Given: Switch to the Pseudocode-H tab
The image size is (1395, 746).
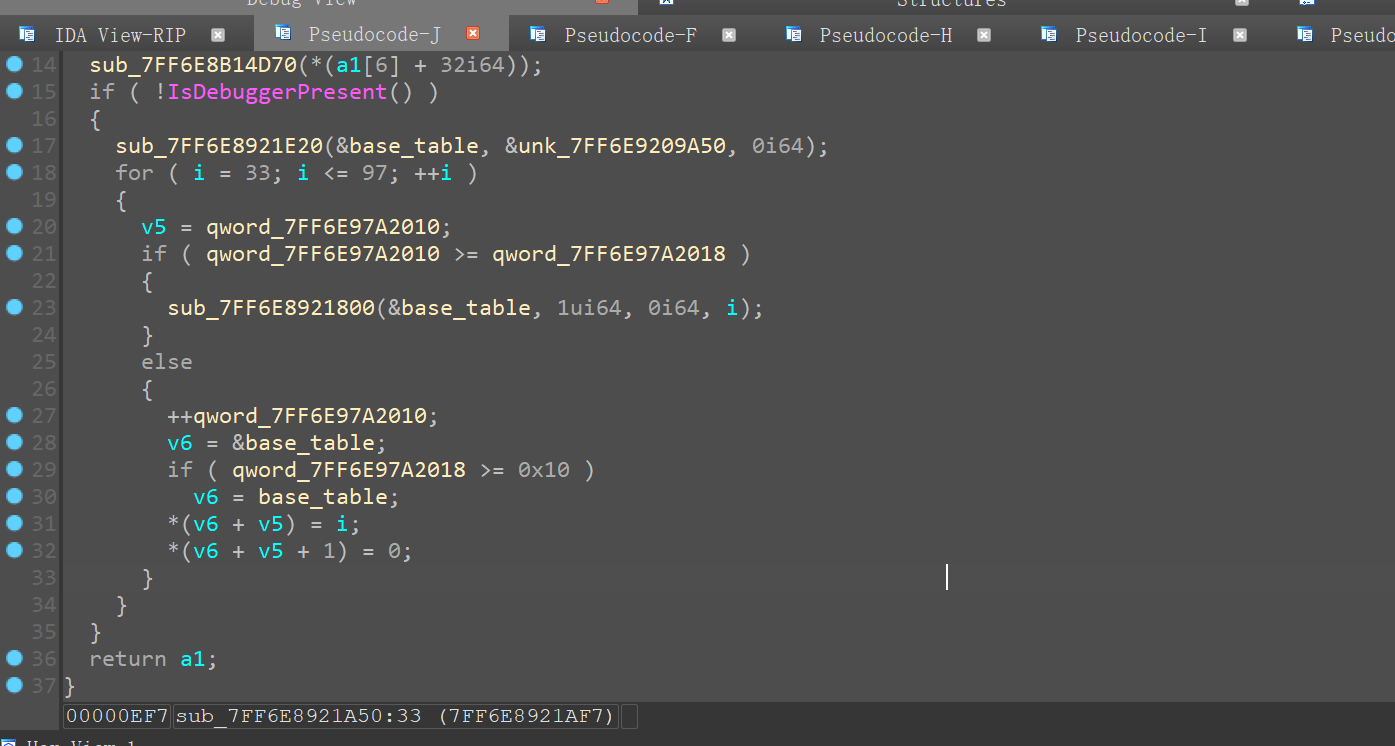Looking at the screenshot, I should (x=885, y=35).
